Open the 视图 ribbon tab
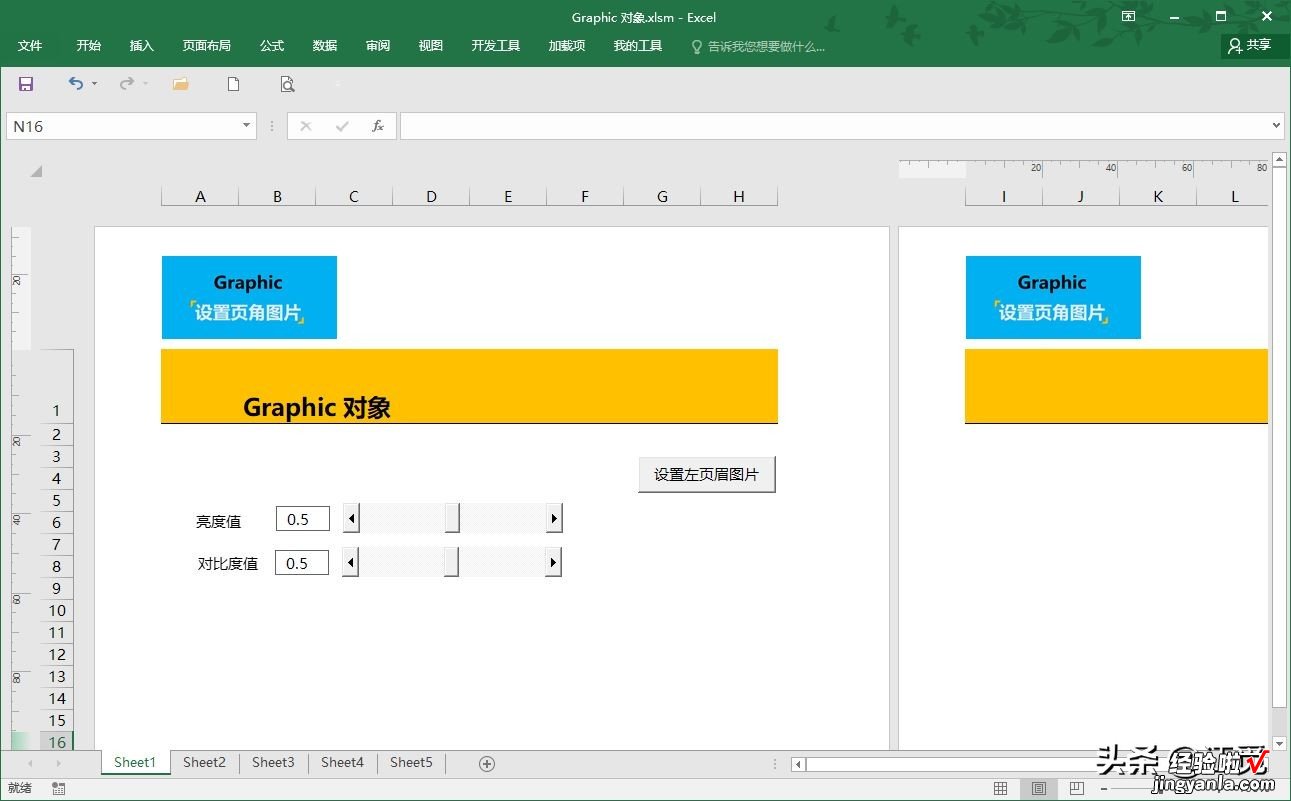1291x801 pixels. pos(431,46)
